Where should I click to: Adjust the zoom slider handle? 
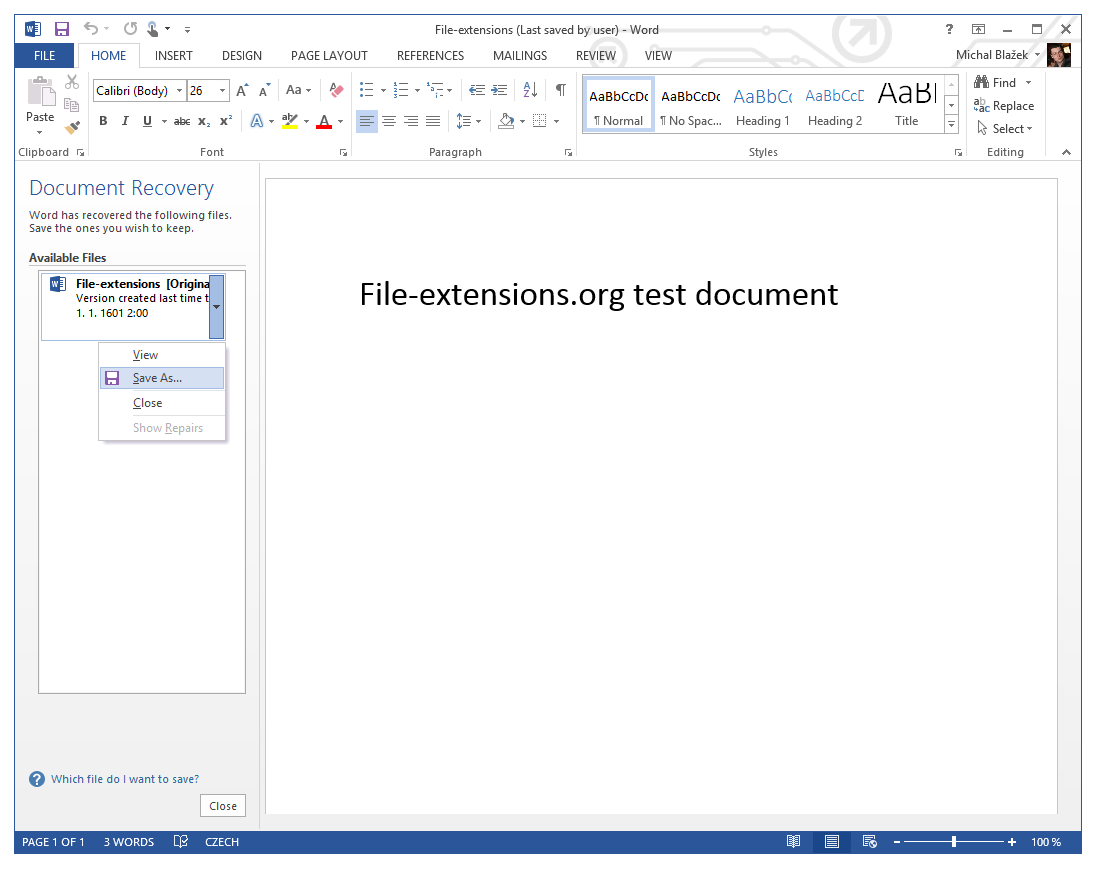(953, 842)
